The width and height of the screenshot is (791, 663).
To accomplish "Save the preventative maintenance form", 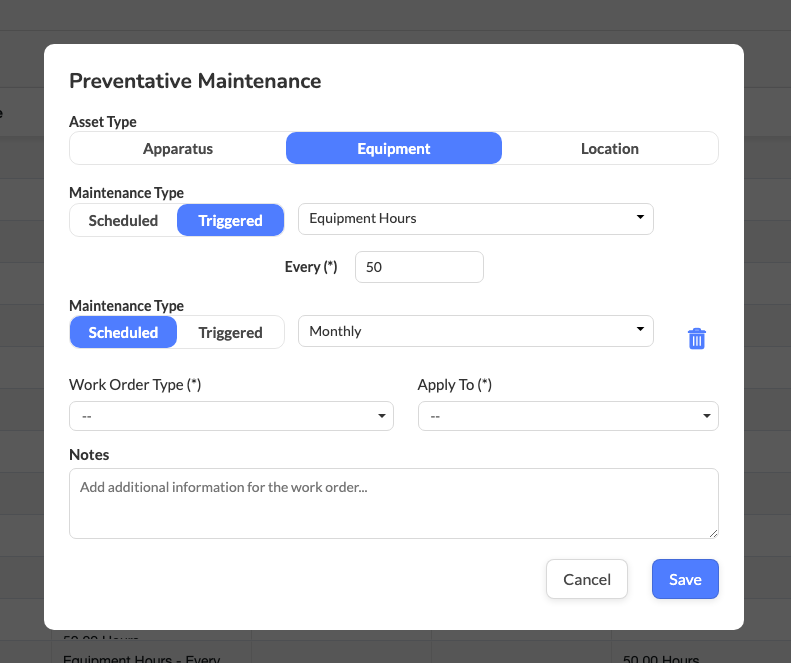I will (x=685, y=579).
